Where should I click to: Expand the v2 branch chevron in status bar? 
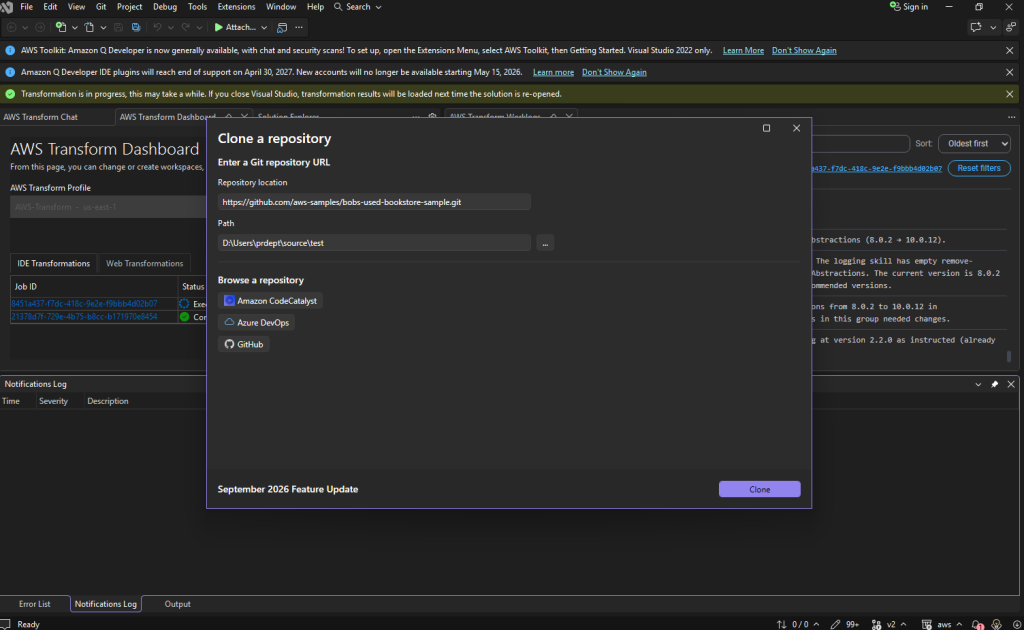(904, 625)
